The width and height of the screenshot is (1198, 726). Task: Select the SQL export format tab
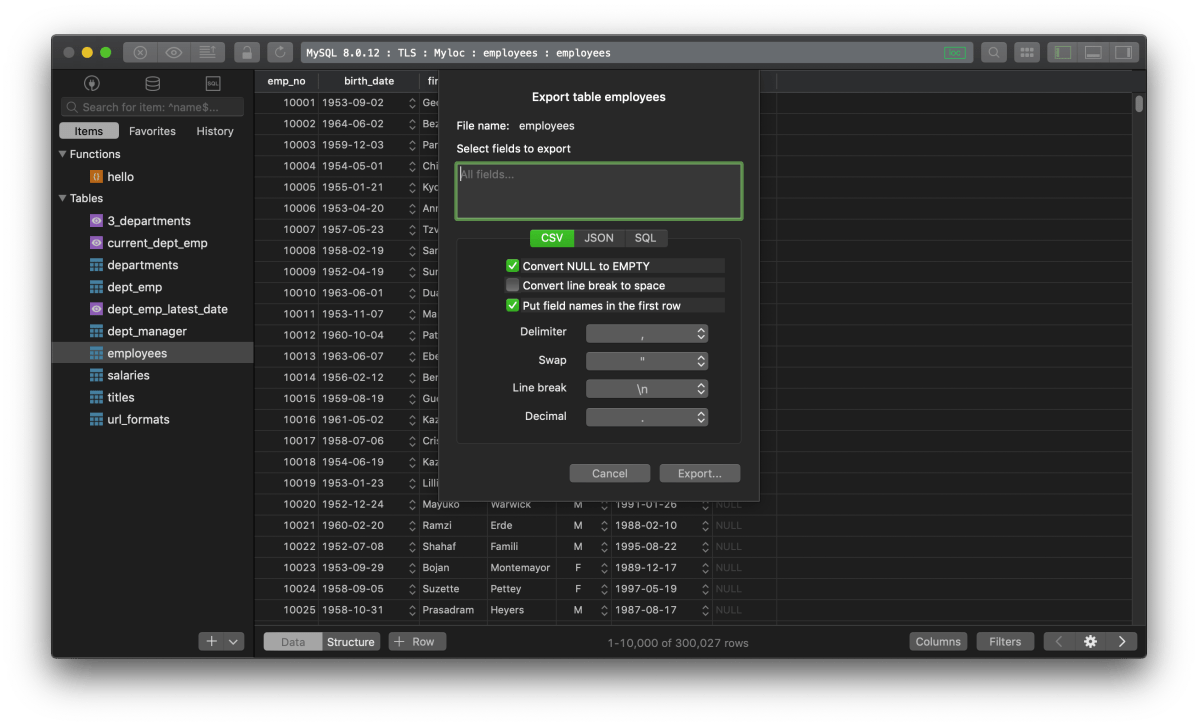[646, 238]
